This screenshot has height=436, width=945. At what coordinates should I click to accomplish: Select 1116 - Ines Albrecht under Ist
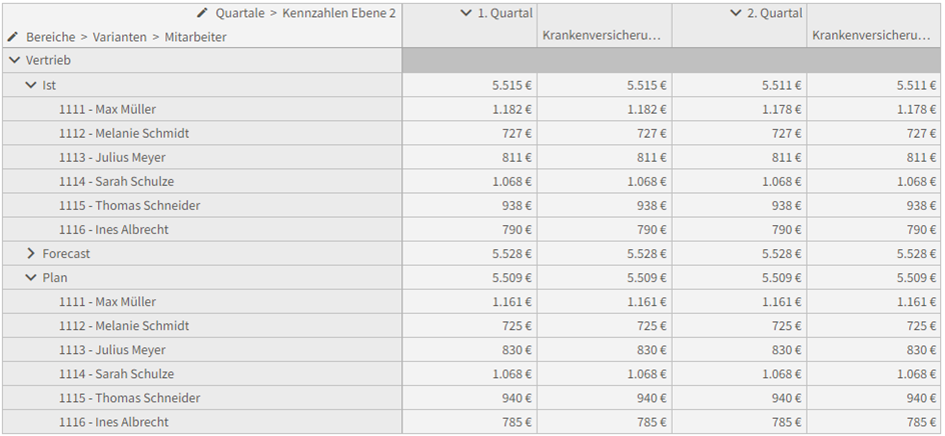tap(114, 230)
